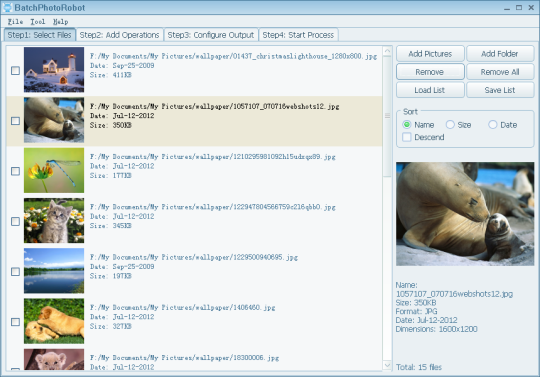Switch to Step3: Configure Output tab

click(x=211, y=35)
